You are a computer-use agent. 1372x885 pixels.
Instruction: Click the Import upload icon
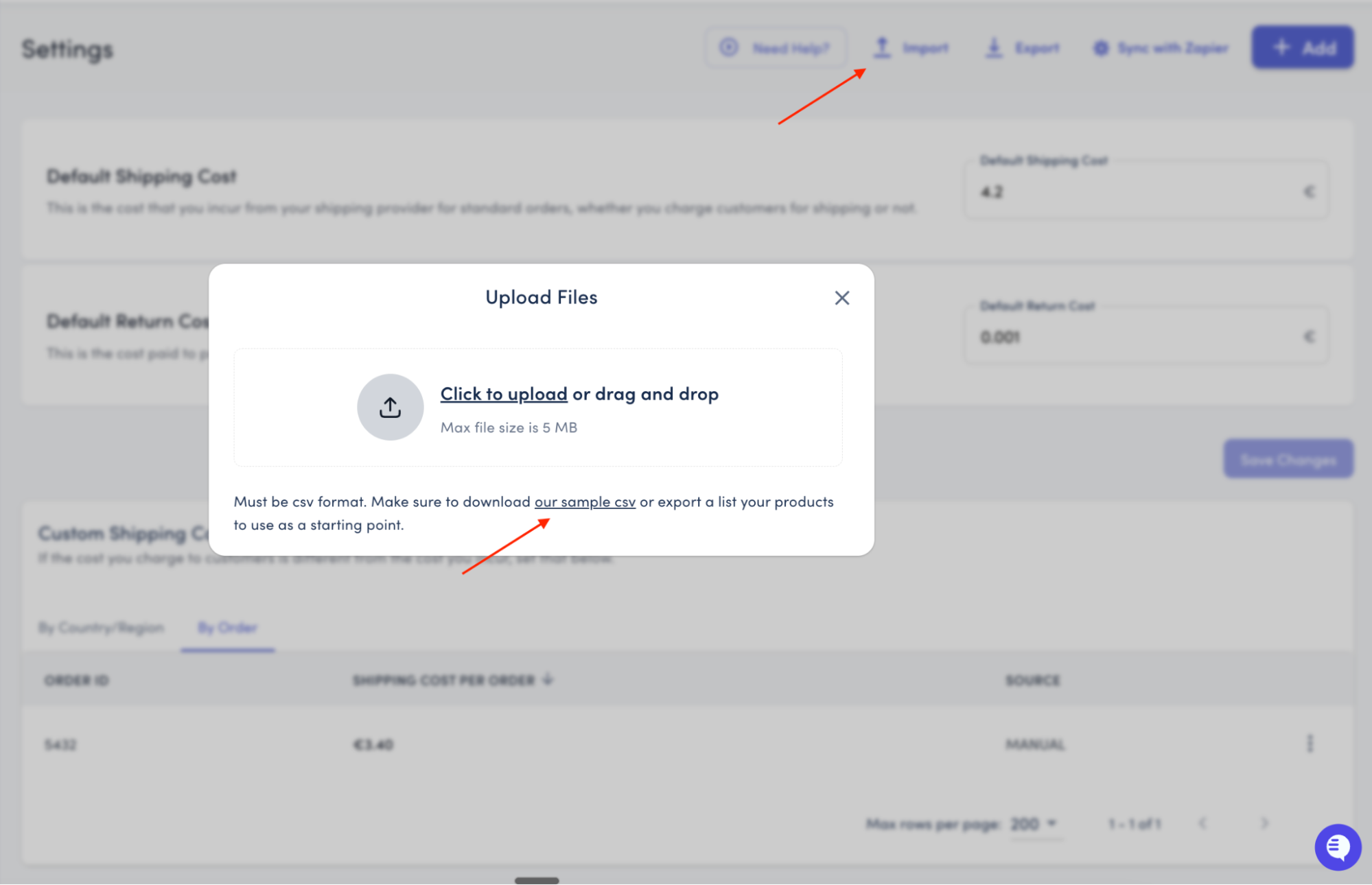coord(882,47)
